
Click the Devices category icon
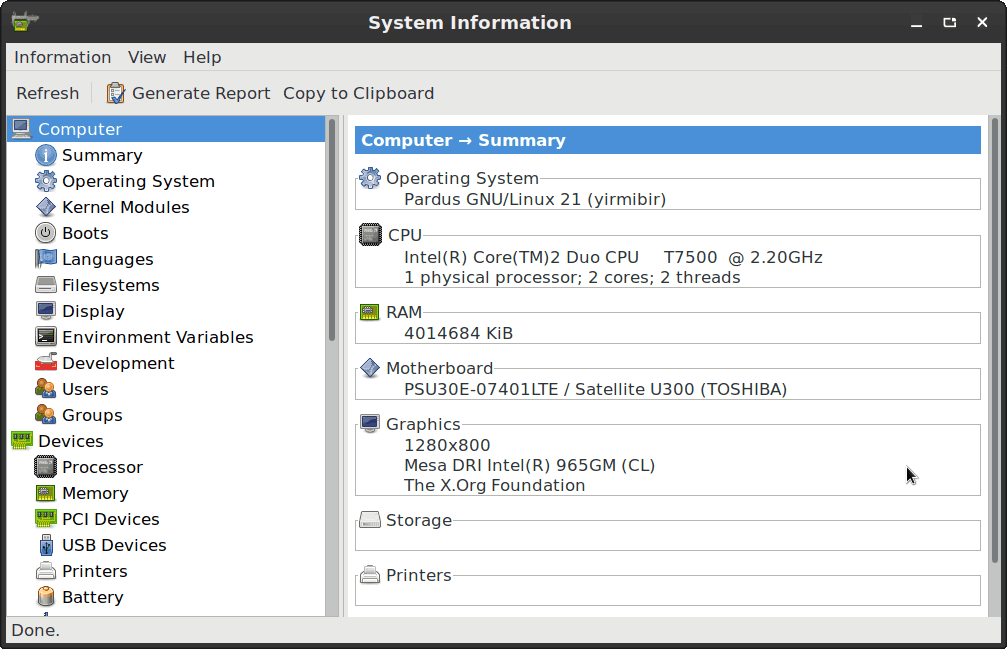(x=21, y=441)
